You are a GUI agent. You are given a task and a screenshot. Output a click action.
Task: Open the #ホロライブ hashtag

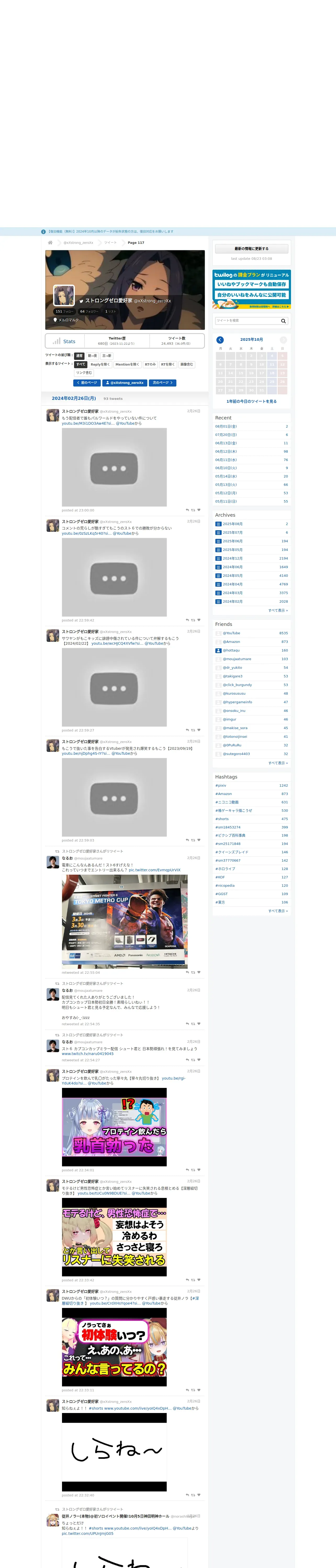click(x=225, y=869)
